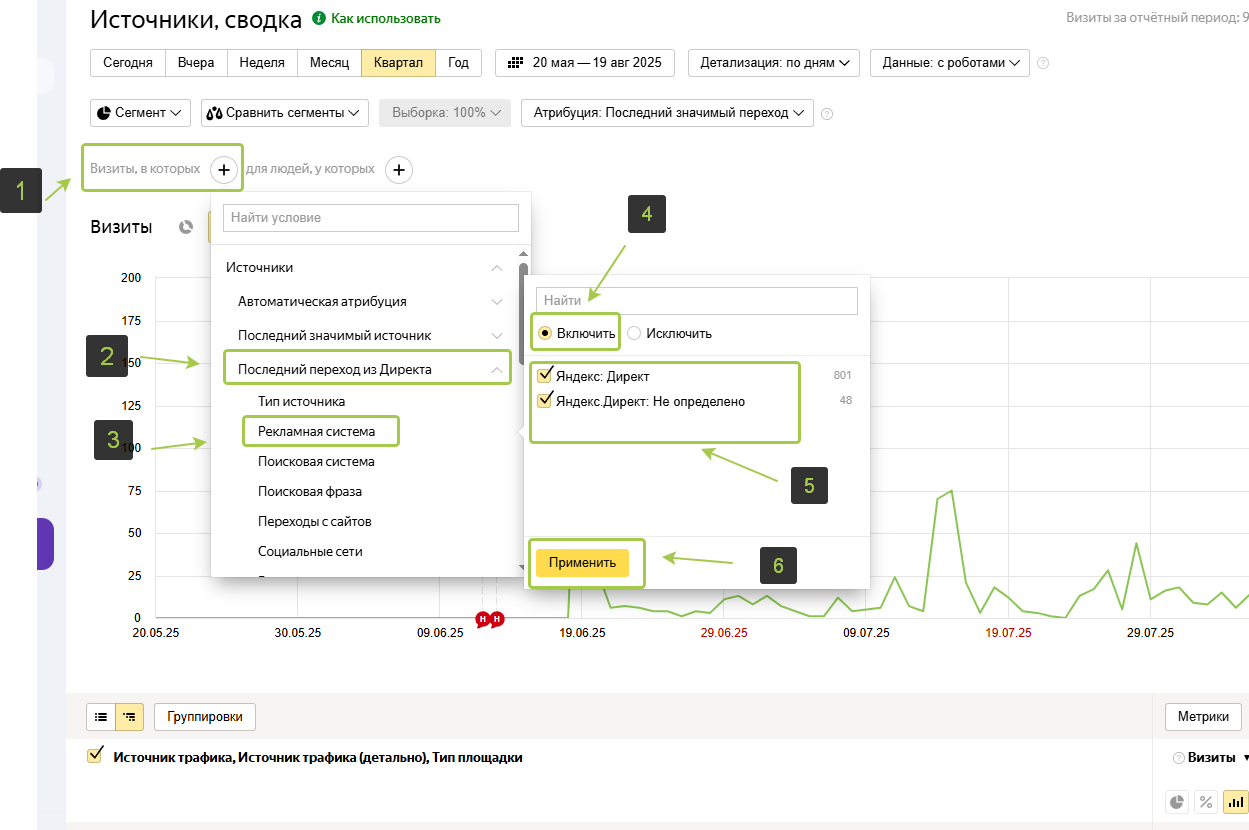Collapse 'Последний переход из Директа' group
Viewport: 1249px width, 830px height.
[497, 369]
